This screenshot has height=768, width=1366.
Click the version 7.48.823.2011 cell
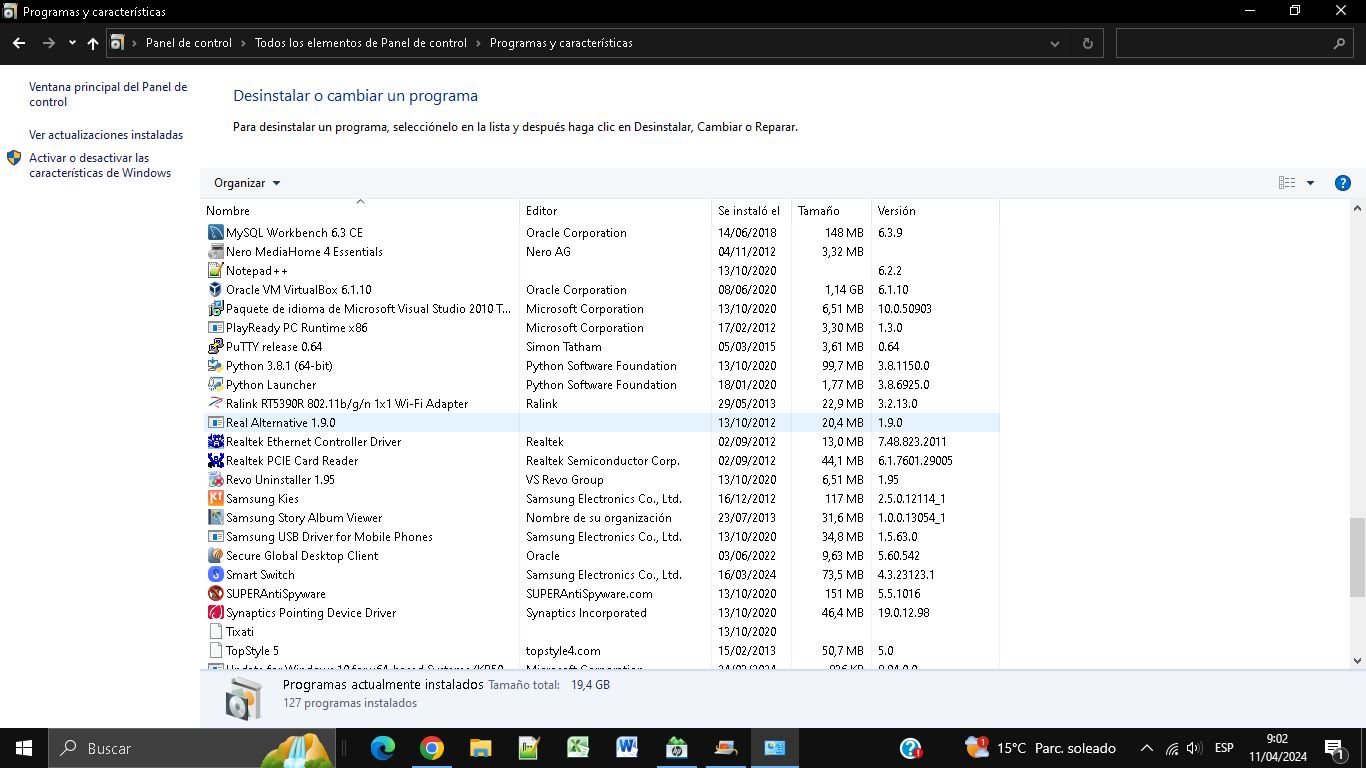click(x=912, y=442)
